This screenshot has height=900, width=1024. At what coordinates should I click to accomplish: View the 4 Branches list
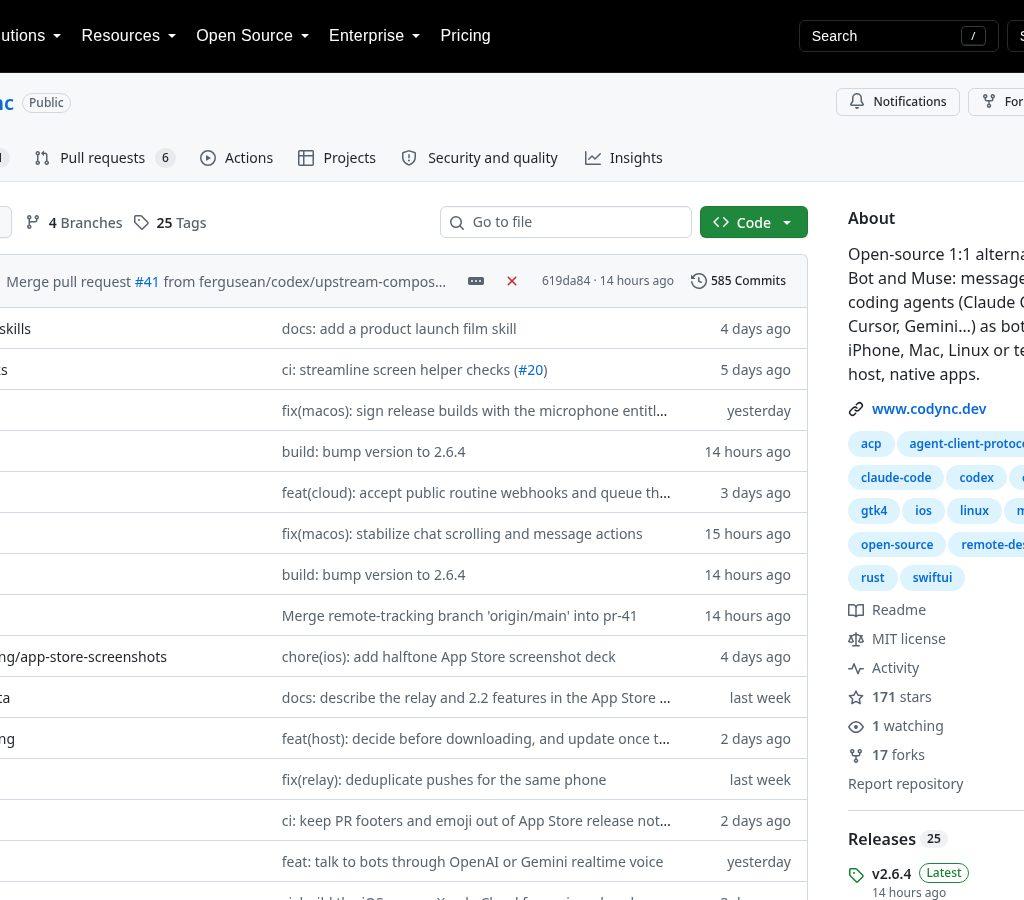pos(74,223)
